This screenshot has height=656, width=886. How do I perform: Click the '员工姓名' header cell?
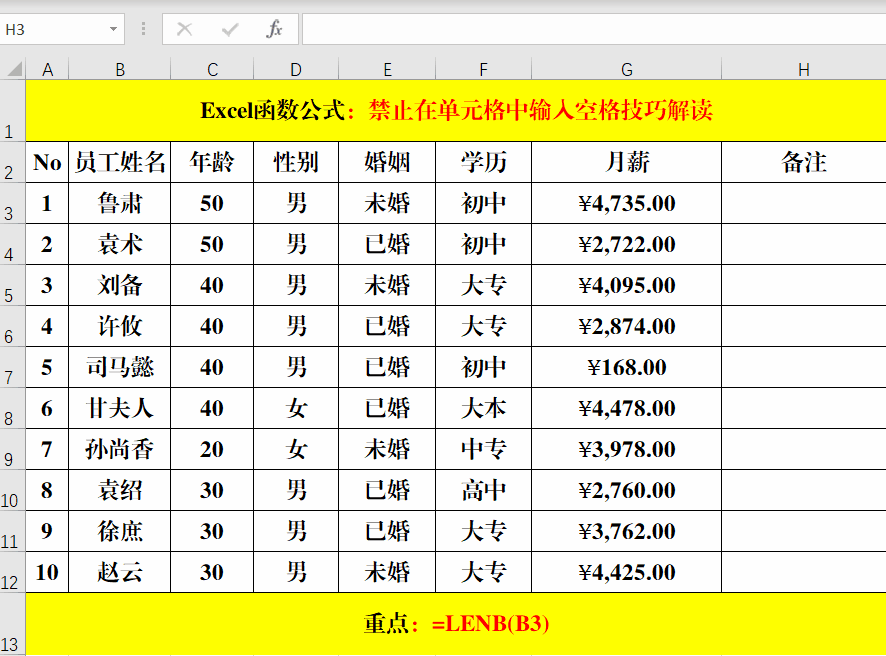120,162
